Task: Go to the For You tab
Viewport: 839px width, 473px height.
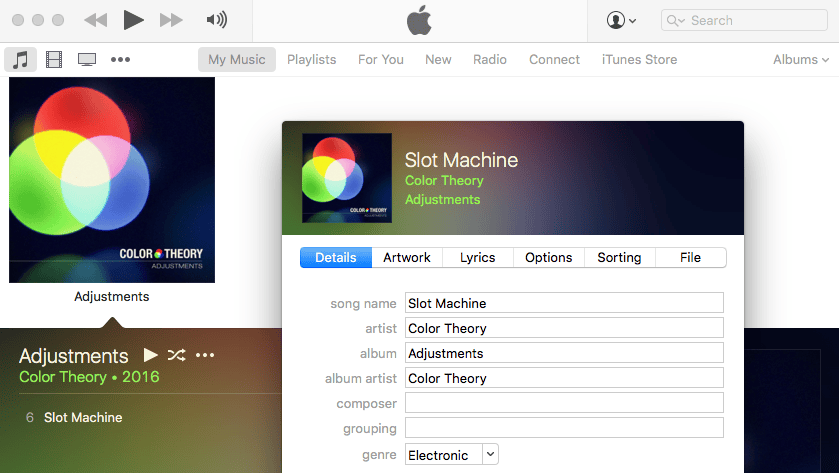Action: (x=380, y=59)
